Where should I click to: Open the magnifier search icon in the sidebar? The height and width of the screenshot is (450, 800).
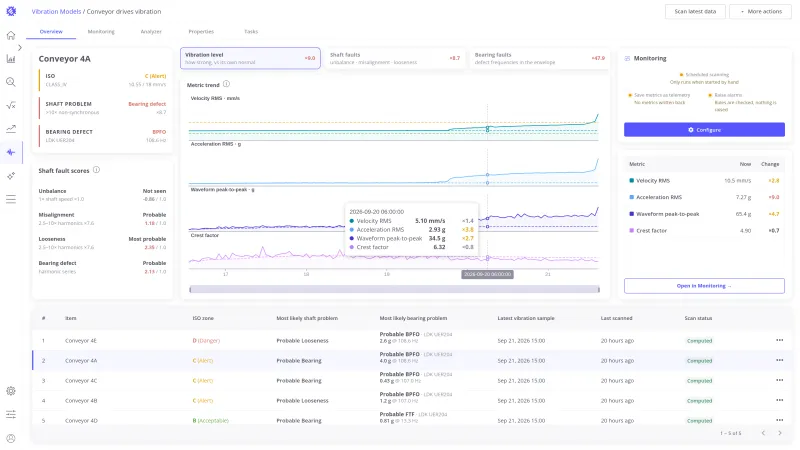pos(11,82)
